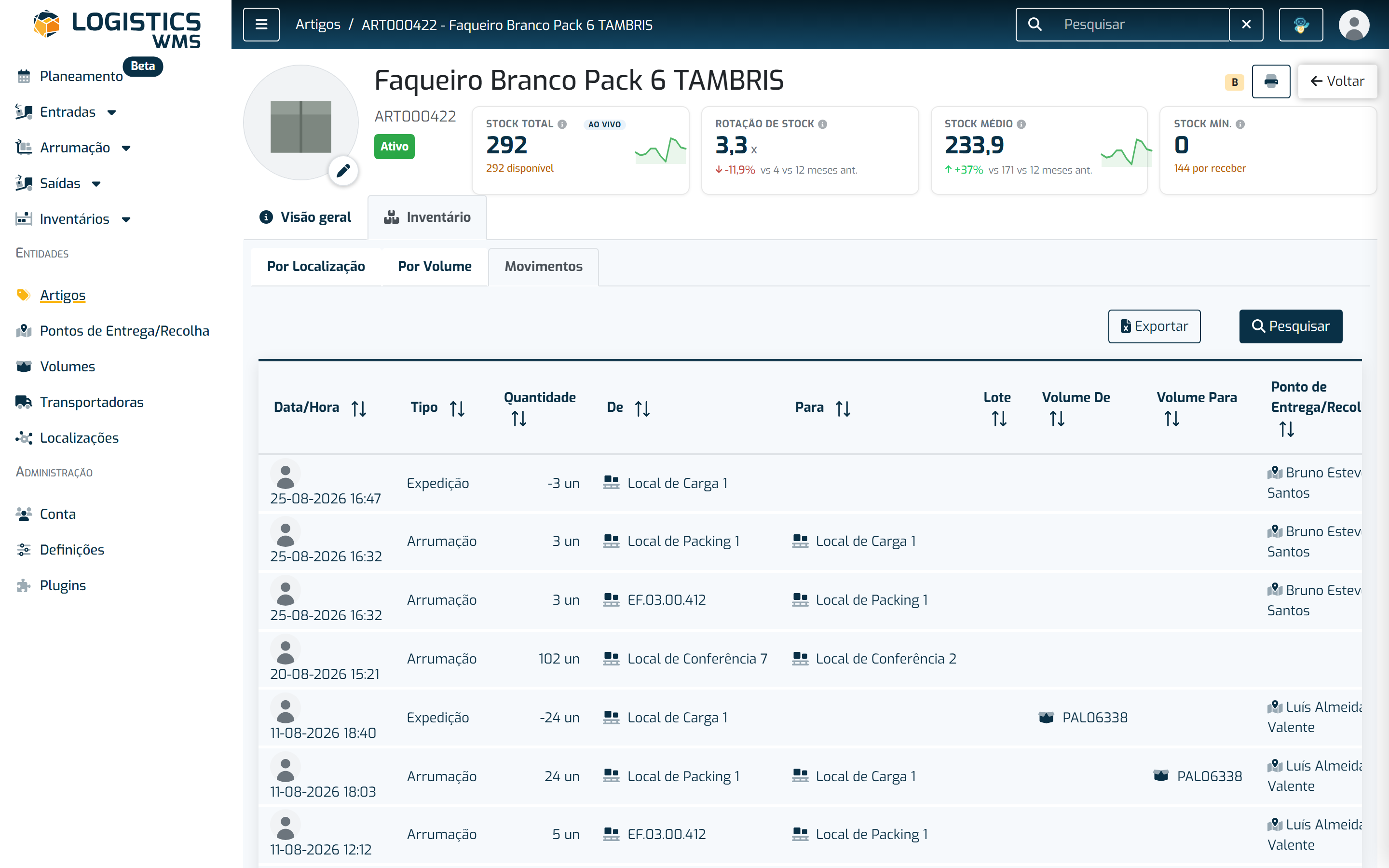Click the assistant bot icon in header
The height and width of the screenshot is (868, 1389).
point(1301,25)
